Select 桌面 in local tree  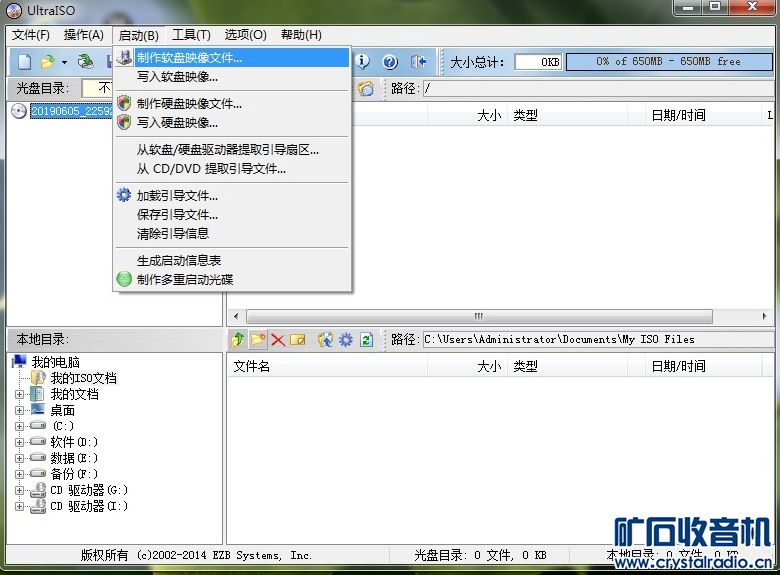tap(62, 410)
